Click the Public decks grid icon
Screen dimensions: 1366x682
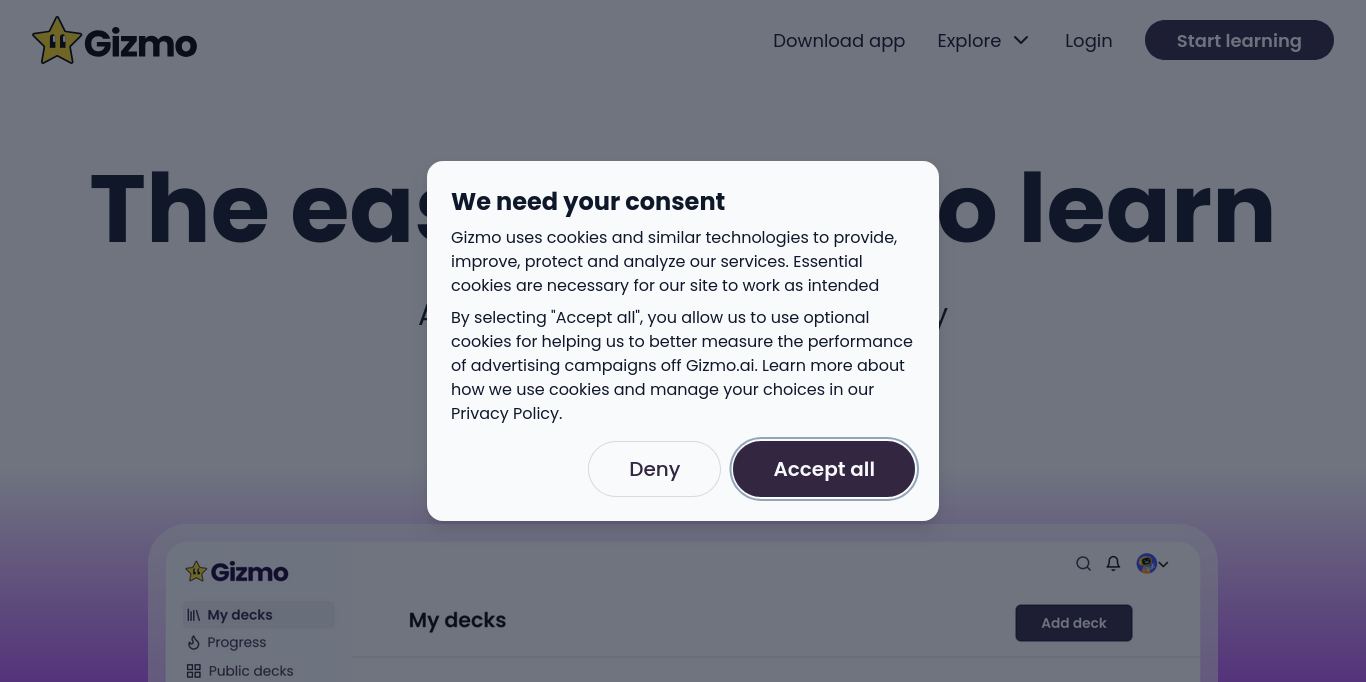(193, 670)
